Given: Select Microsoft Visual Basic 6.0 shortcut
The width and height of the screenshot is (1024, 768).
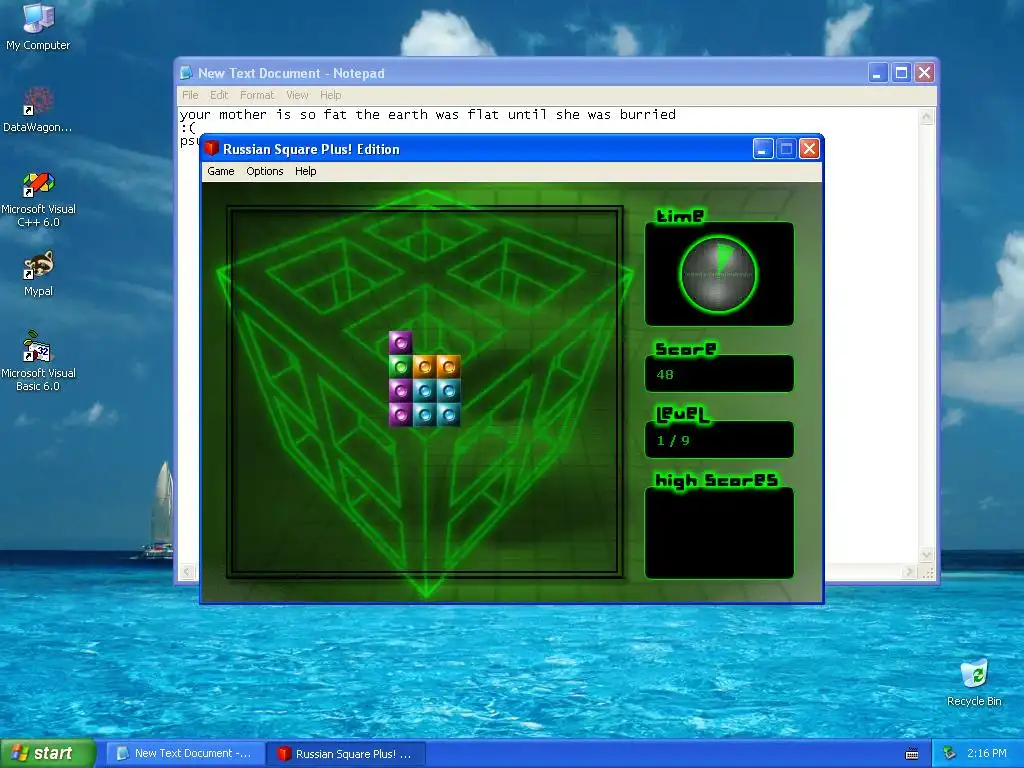Looking at the screenshot, I should [38, 361].
